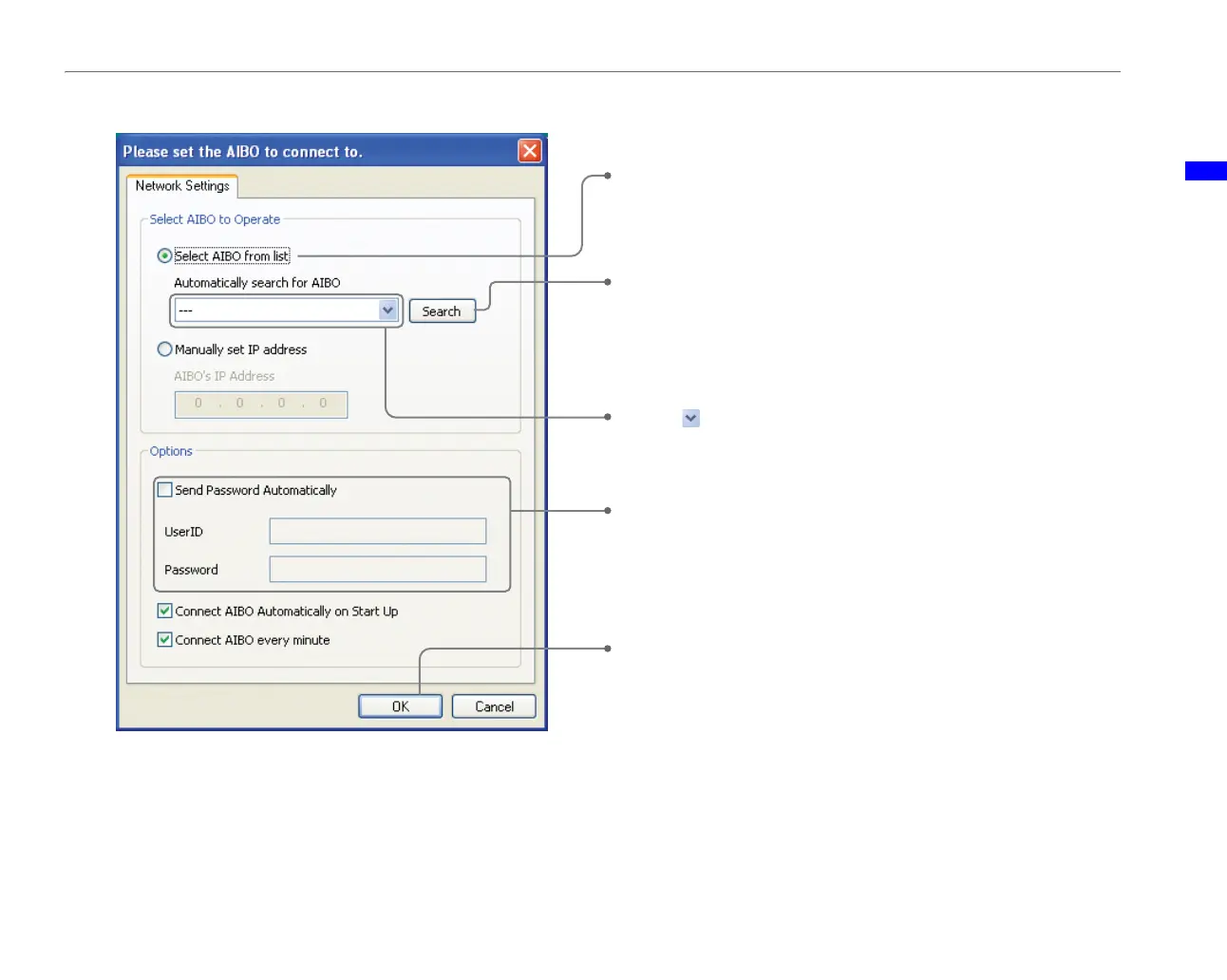Screen dimensions: 1227x980
Task: Confirm settings with the OK button
Action: click(x=400, y=707)
